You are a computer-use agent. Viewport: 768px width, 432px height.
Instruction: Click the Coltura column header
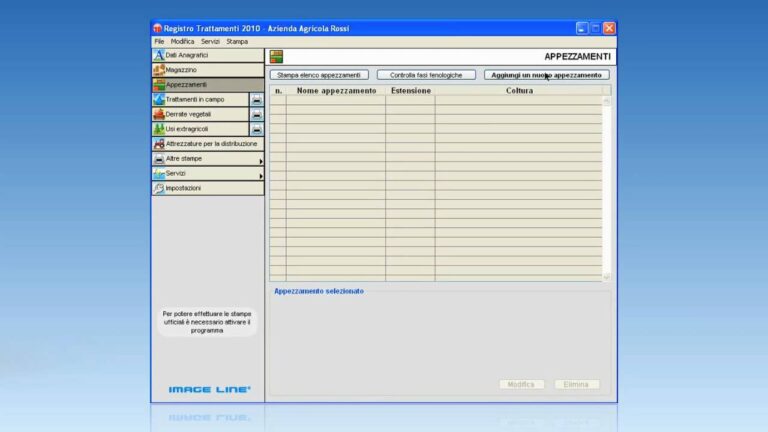[x=519, y=91]
